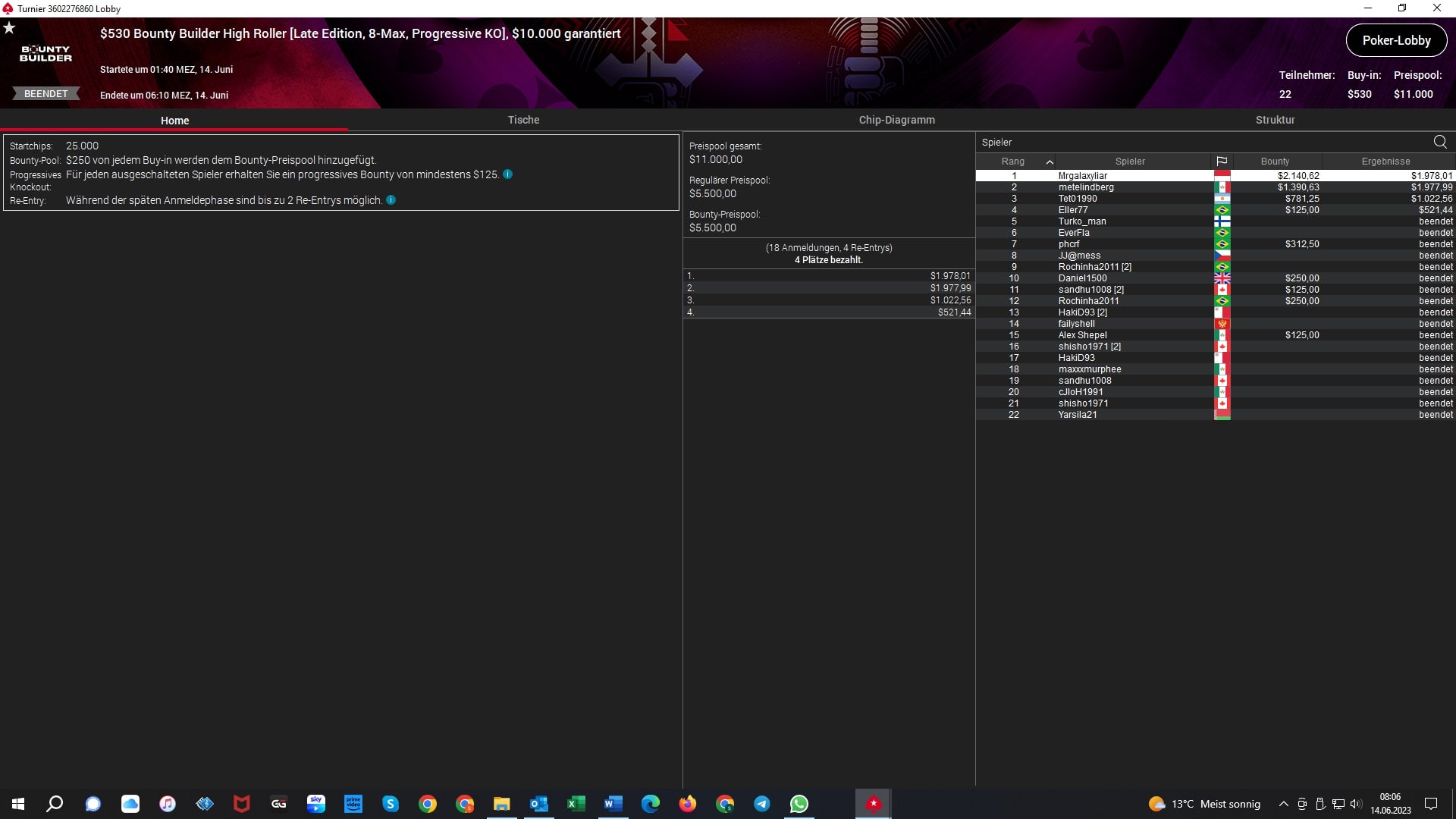Click info icon beside Re-Entry description
This screenshot has height=819, width=1456.
[x=391, y=200]
